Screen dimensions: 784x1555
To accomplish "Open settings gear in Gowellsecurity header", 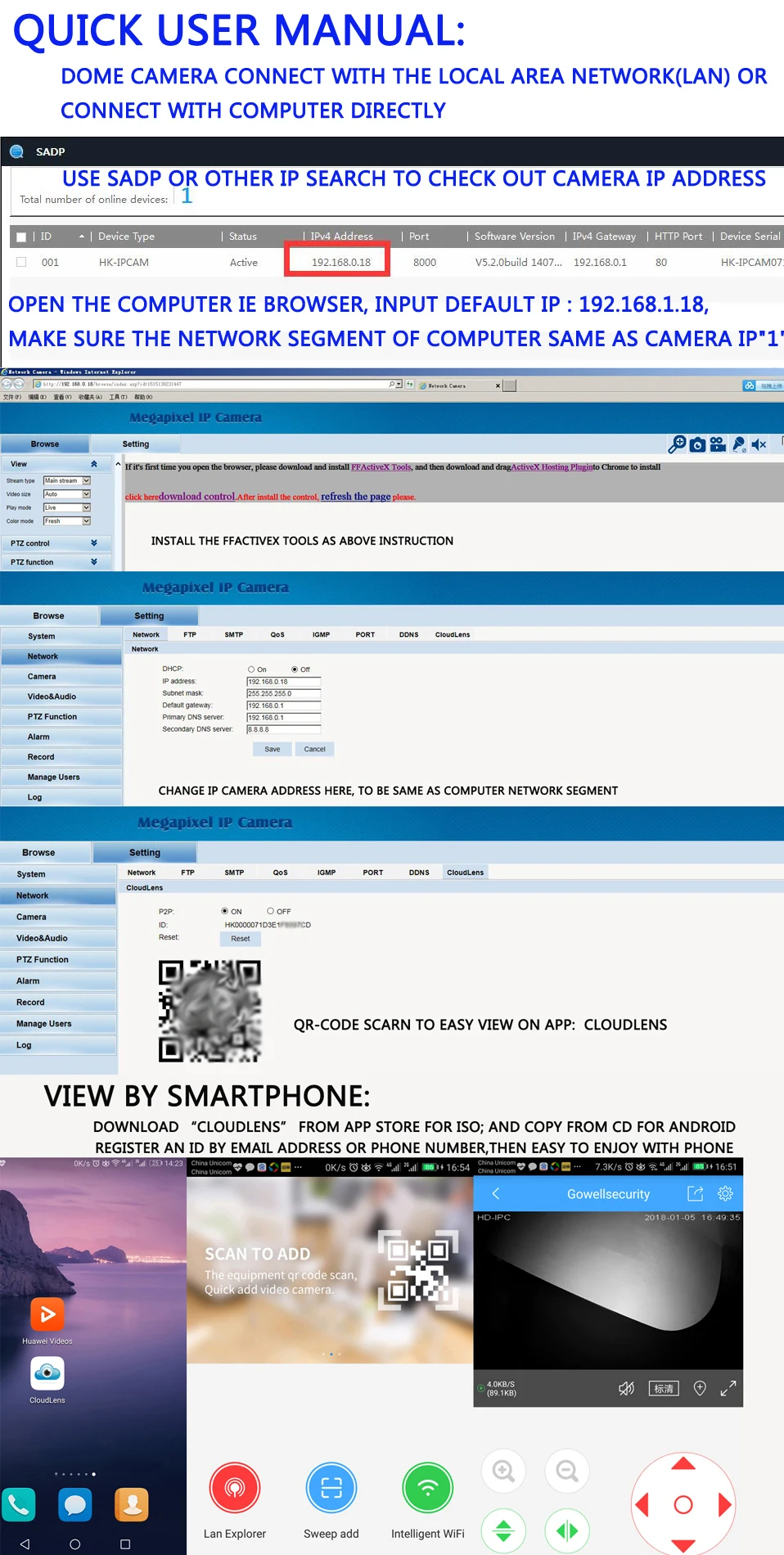I will click(725, 1193).
